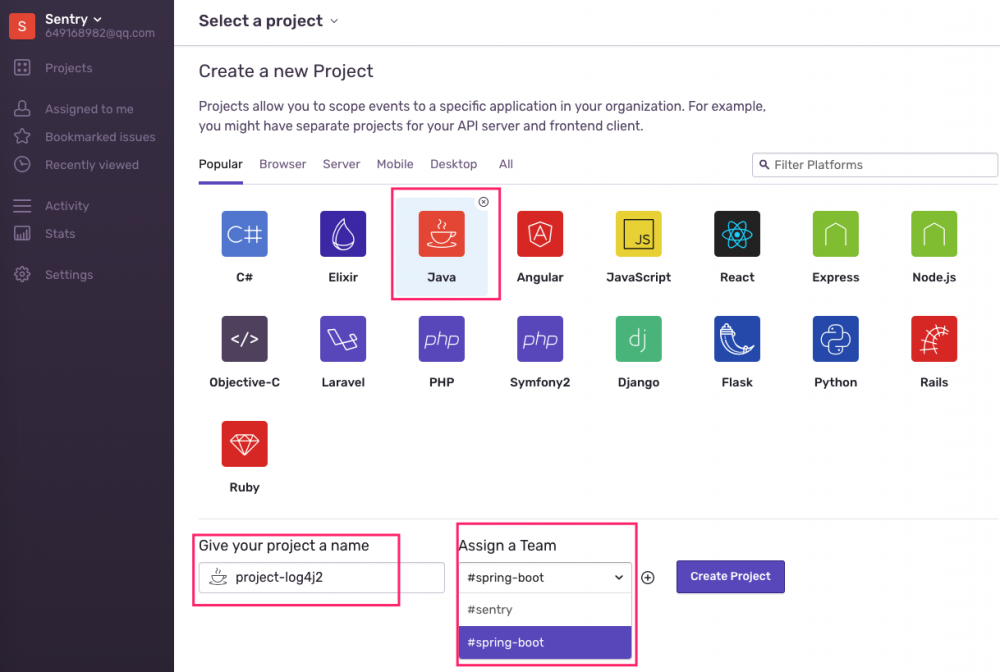Choose the Laravel platform icon

click(x=343, y=339)
